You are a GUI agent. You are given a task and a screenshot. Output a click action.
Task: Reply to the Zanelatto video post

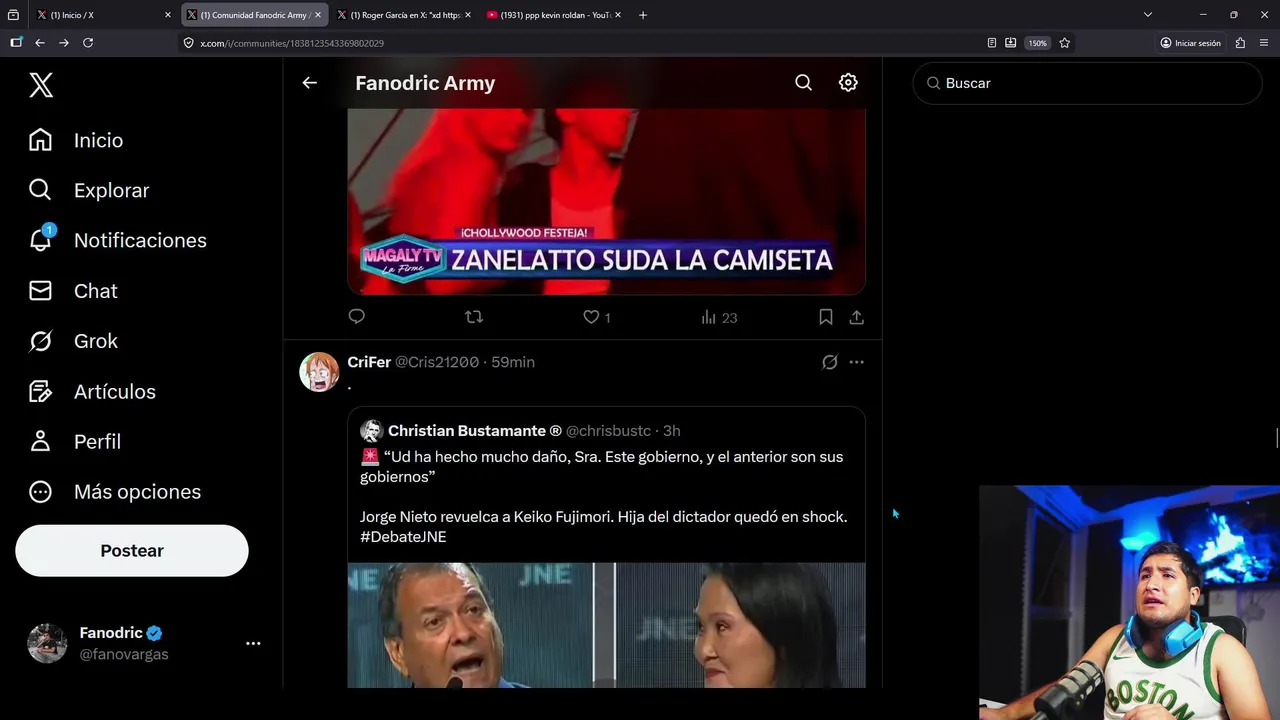pyautogui.click(x=357, y=317)
